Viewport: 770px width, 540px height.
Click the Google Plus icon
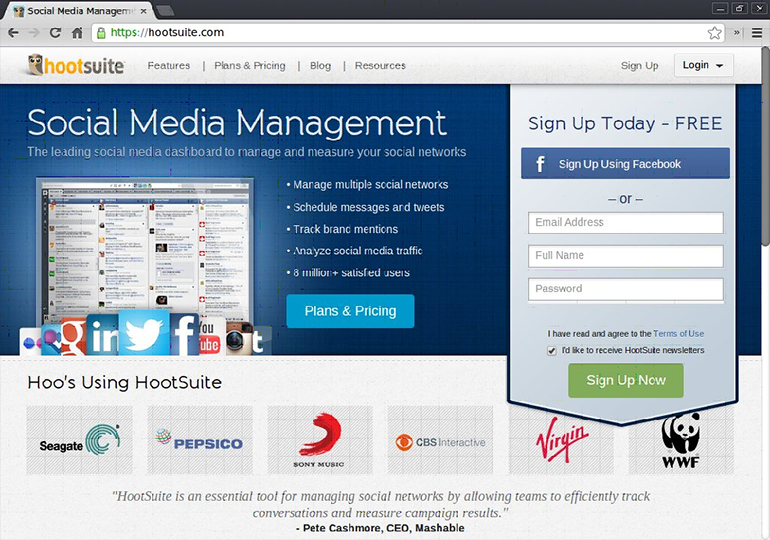click(x=70, y=338)
